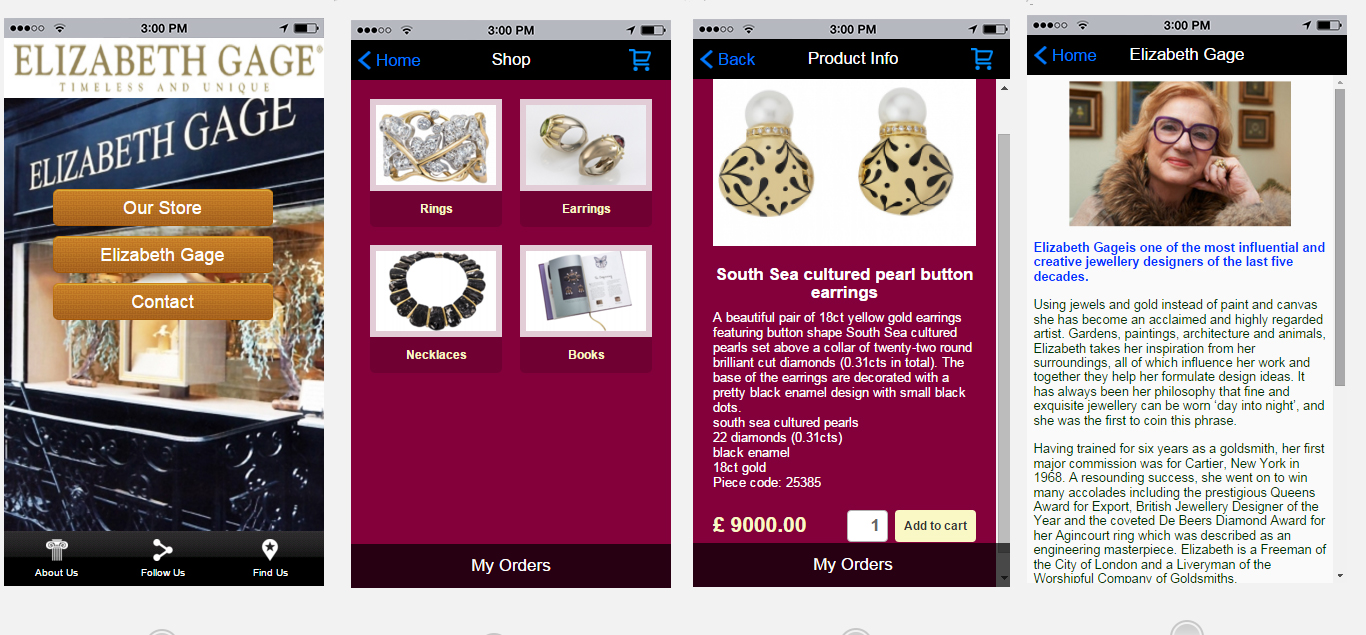Open My Orders on Product Info screen
The width and height of the screenshot is (1366, 635).
coord(853,565)
